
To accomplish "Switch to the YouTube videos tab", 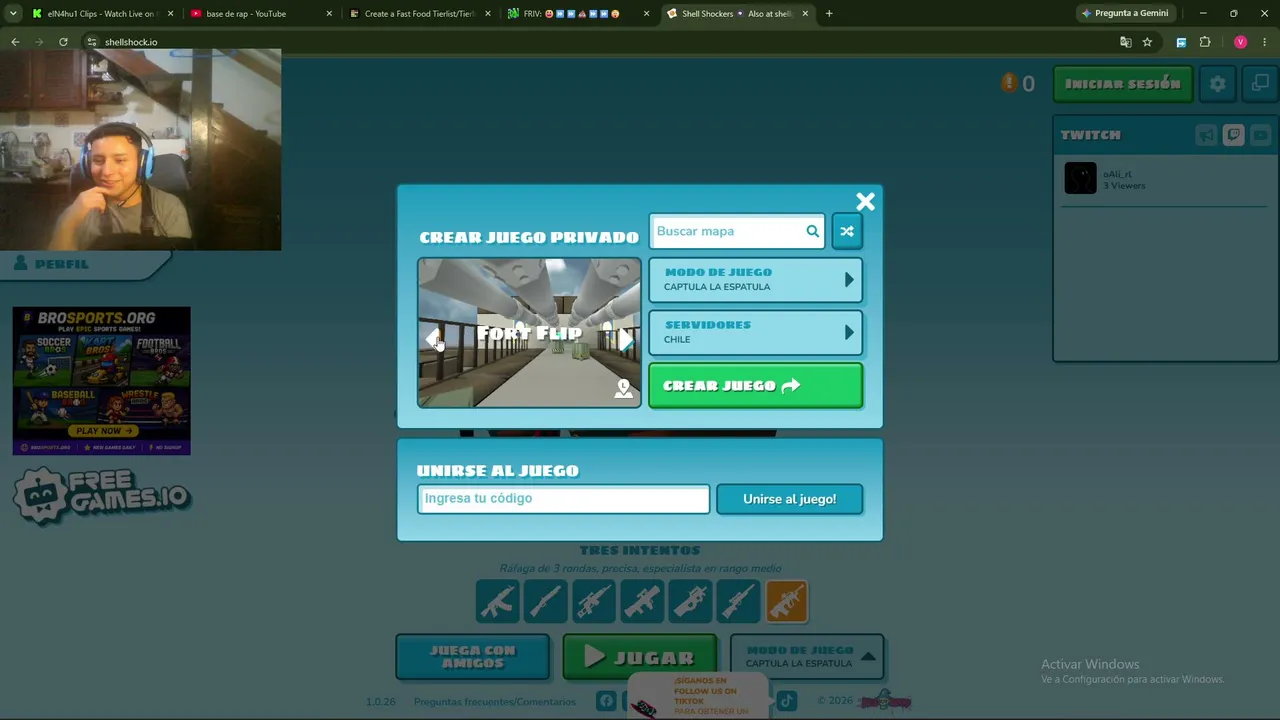I will tap(1260, 135).
